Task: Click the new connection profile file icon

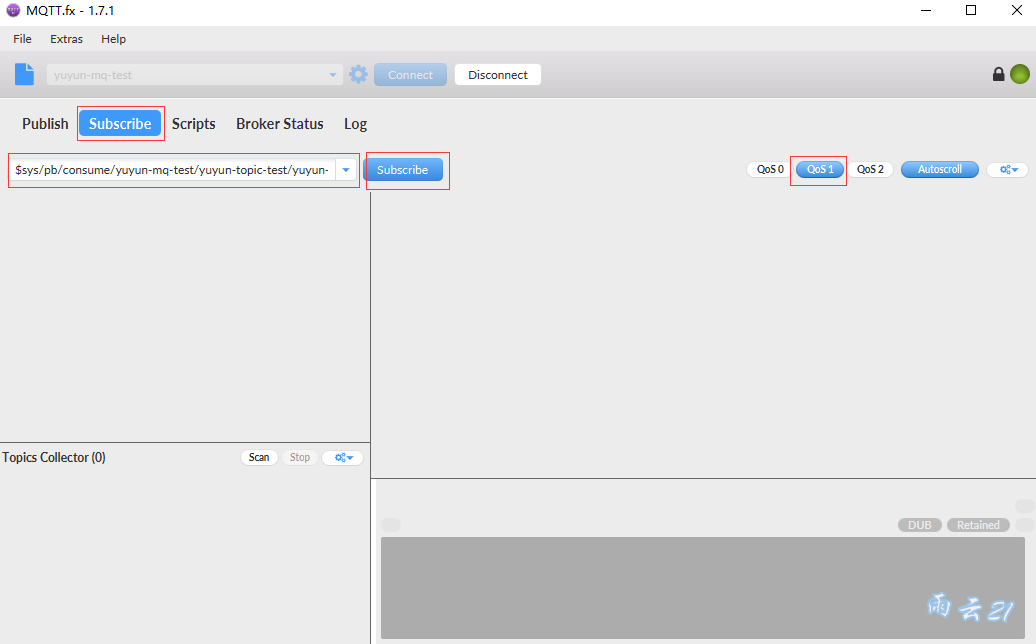Action: [24, 75]
